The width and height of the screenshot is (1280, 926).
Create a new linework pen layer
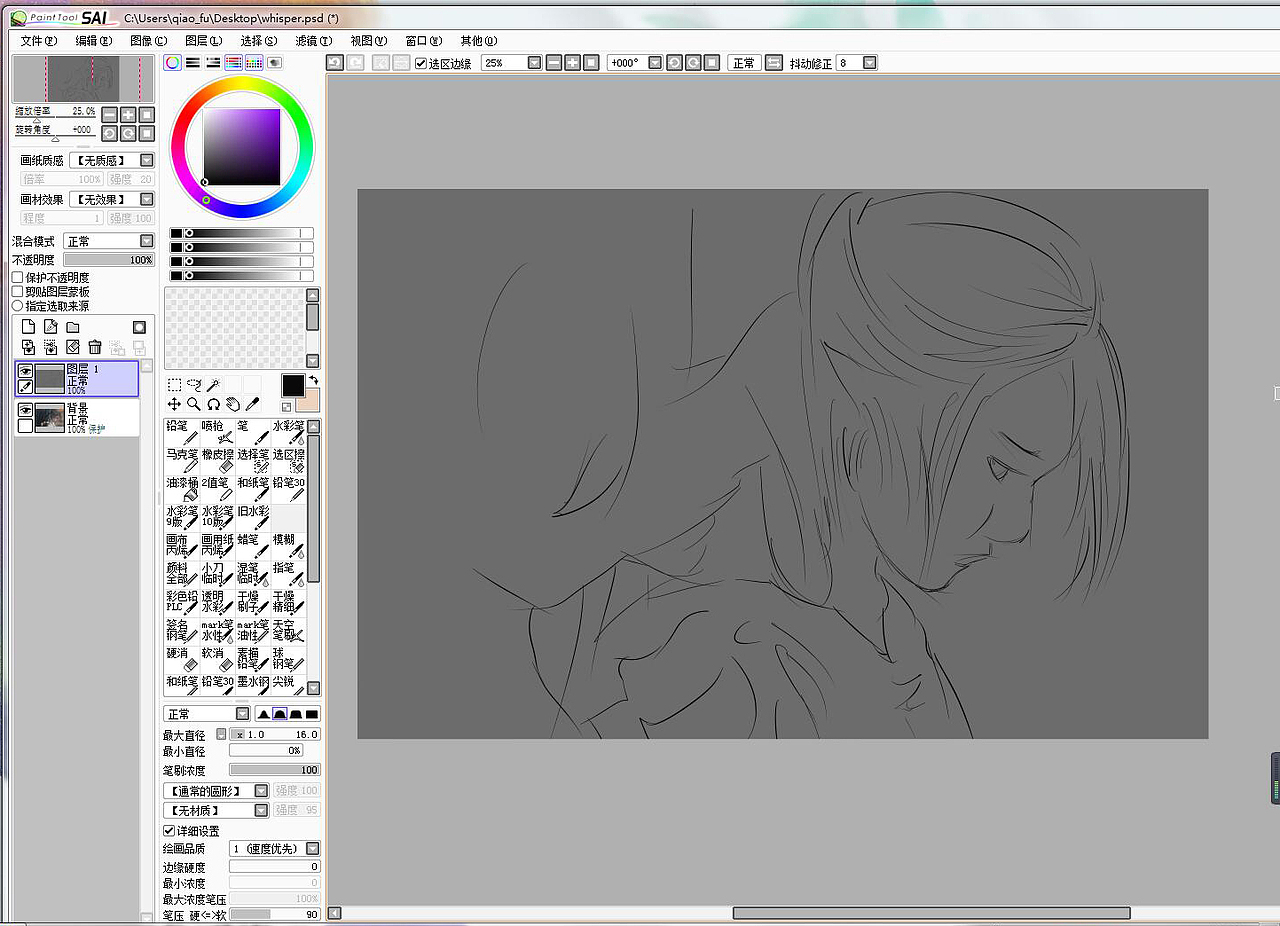[x=50, y=327]
